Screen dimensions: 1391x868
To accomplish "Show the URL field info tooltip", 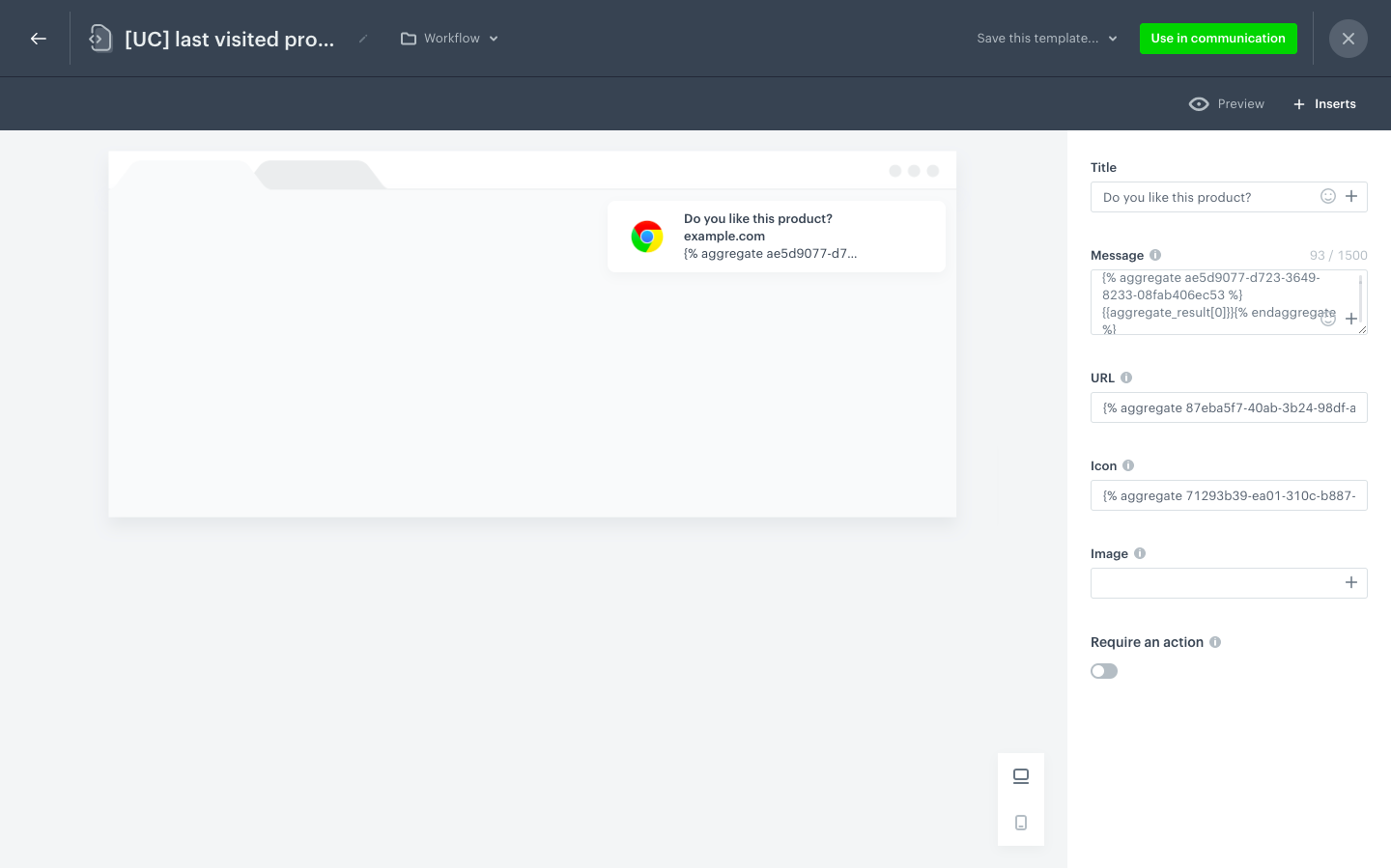I will tap(1126, 378).
